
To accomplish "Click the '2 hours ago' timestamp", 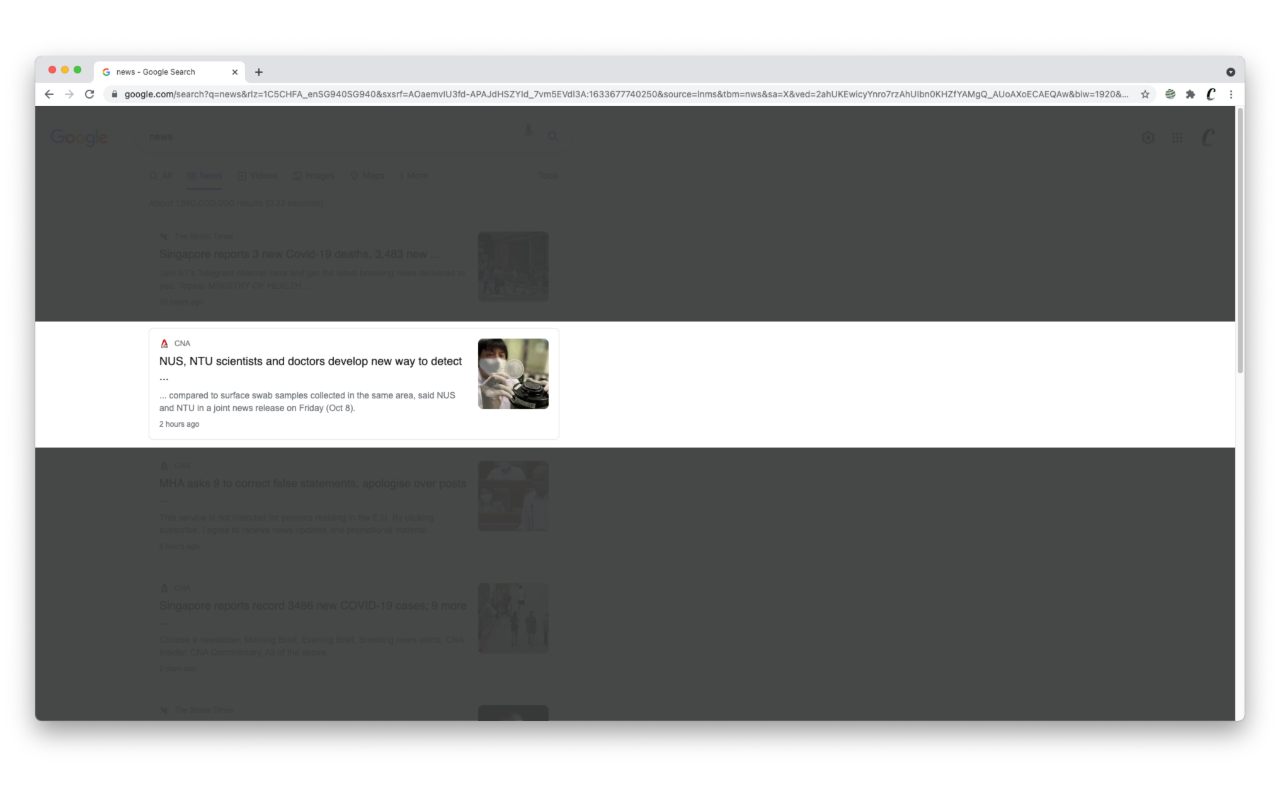I will (x=179, y=424).
